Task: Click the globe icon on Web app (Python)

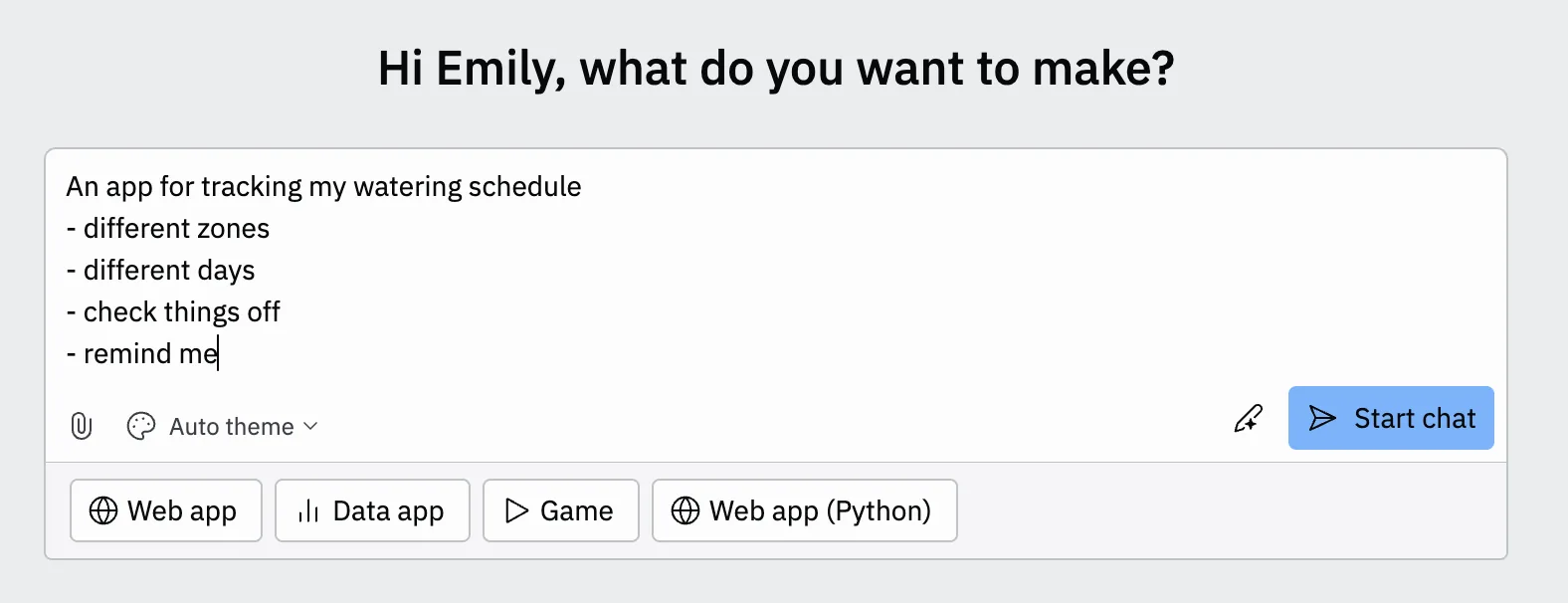Action: tap(686, 510)
